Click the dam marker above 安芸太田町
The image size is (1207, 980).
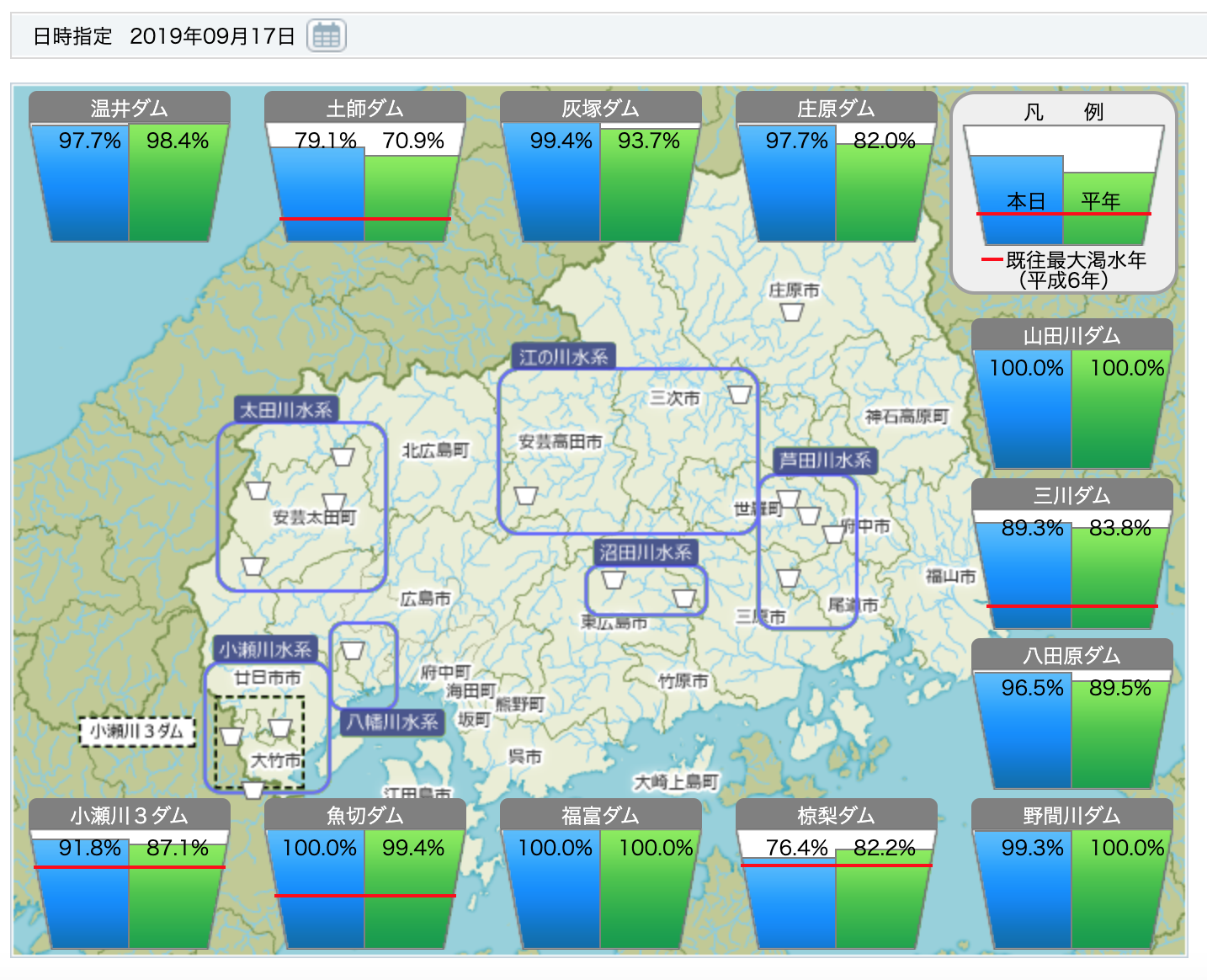pos(342,457)
